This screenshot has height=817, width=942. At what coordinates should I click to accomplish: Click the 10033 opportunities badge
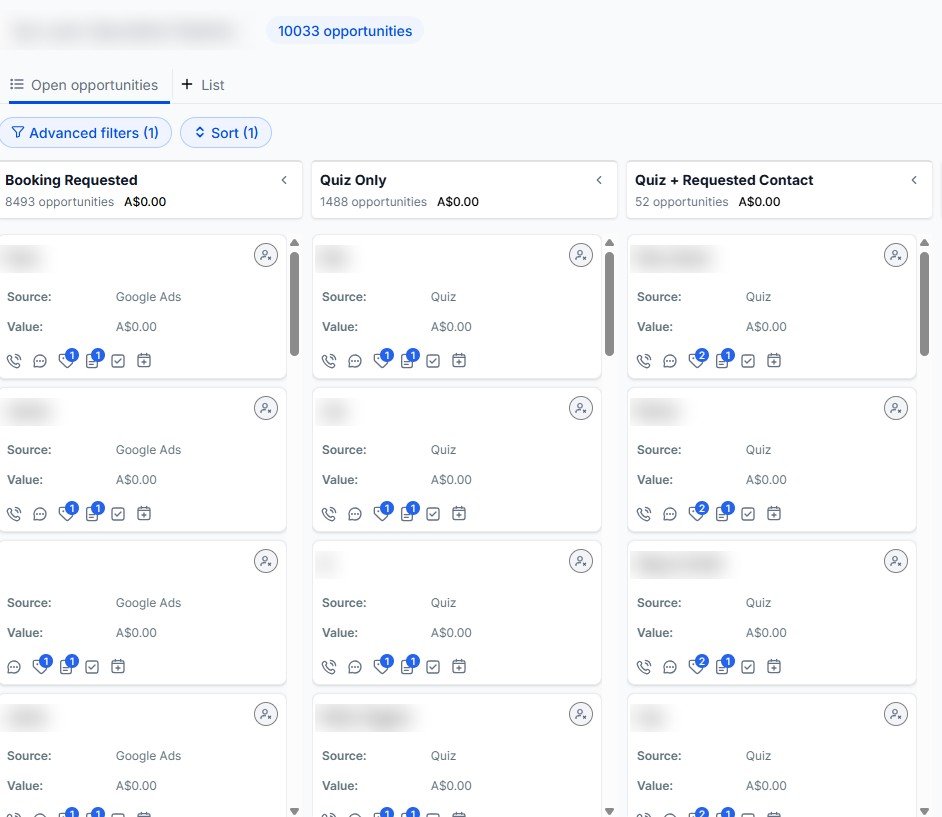pyautogui.click(x=345, y=31)
